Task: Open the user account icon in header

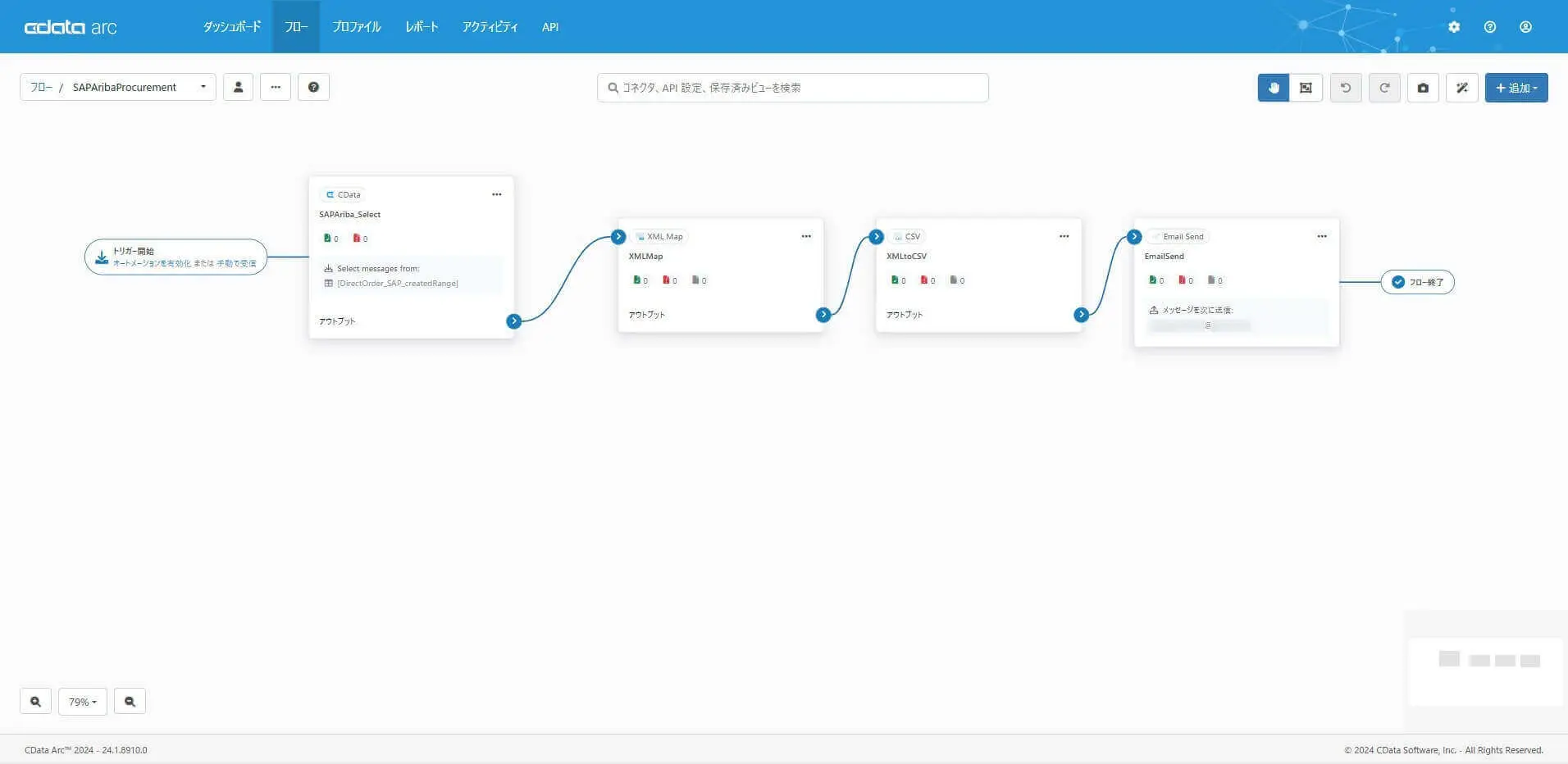Action: tap(1525, 27)
